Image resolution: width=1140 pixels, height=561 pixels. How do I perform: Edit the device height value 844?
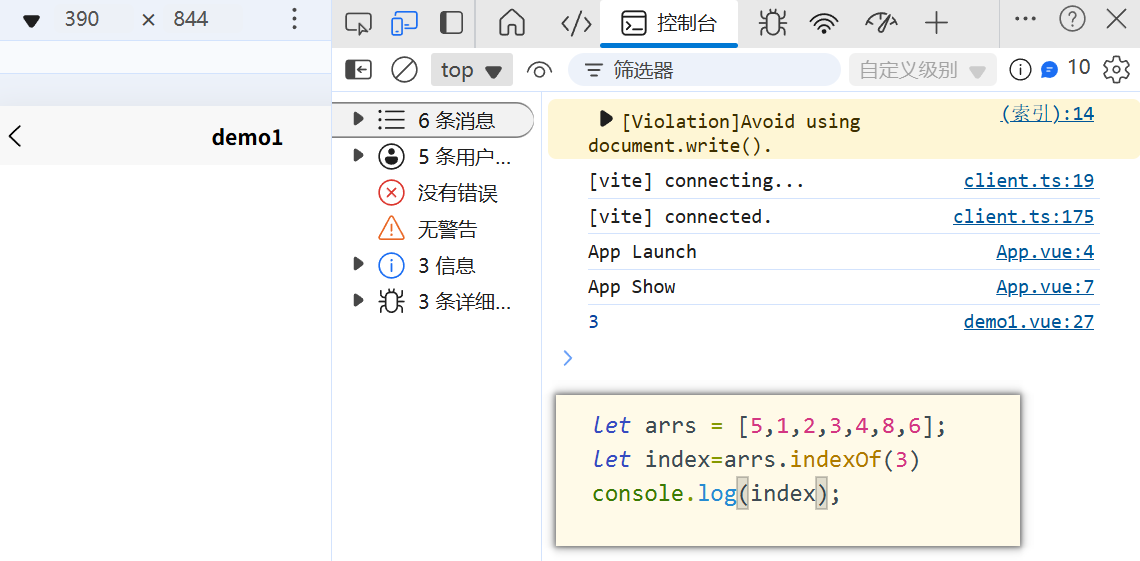pyautogui.click(x=190, y=20)
